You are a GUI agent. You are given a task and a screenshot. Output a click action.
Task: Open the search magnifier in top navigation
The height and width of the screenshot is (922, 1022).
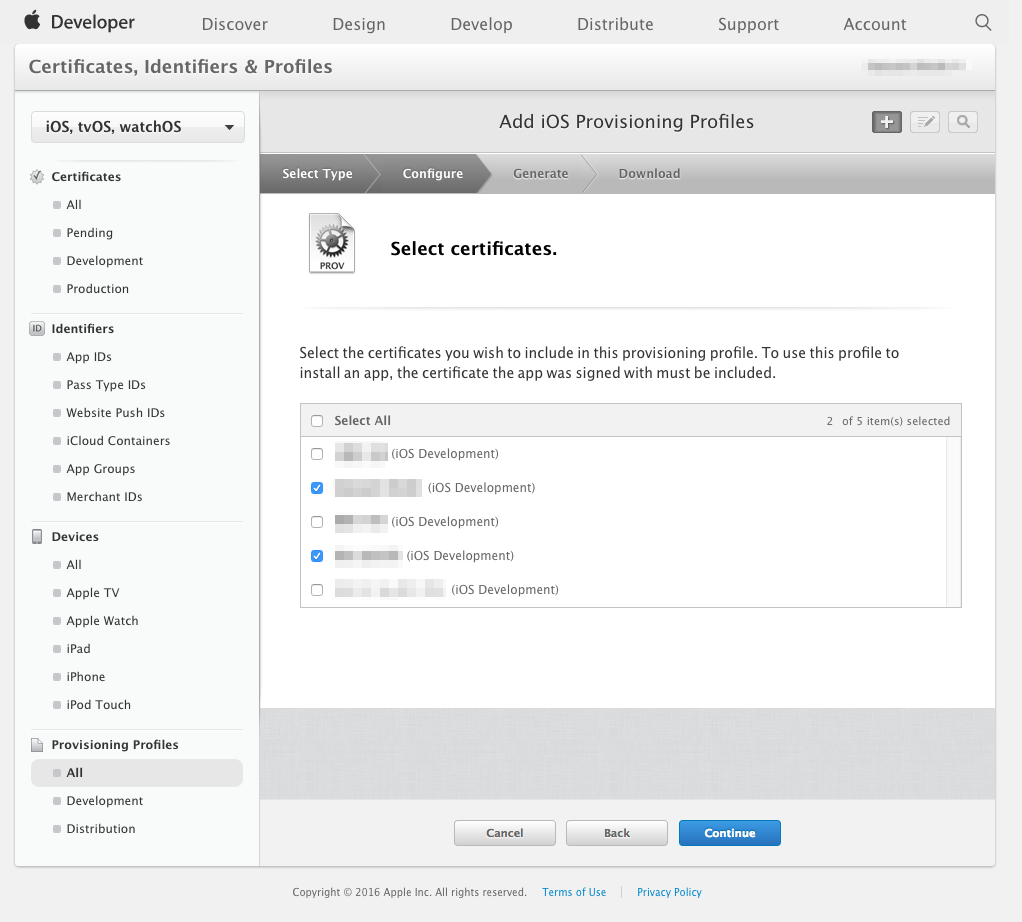pyautogui.click(x=983, y=23)
